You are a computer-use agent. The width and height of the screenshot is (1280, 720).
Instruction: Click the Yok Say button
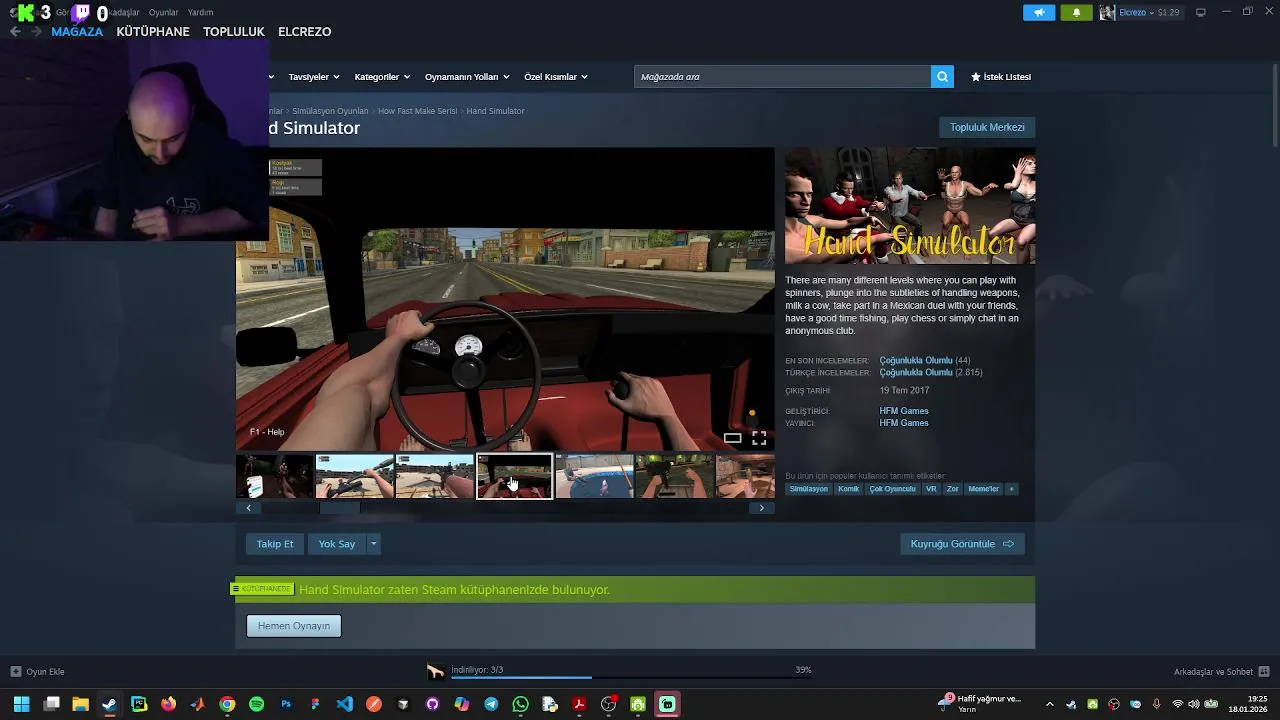(x=337, y=544)
